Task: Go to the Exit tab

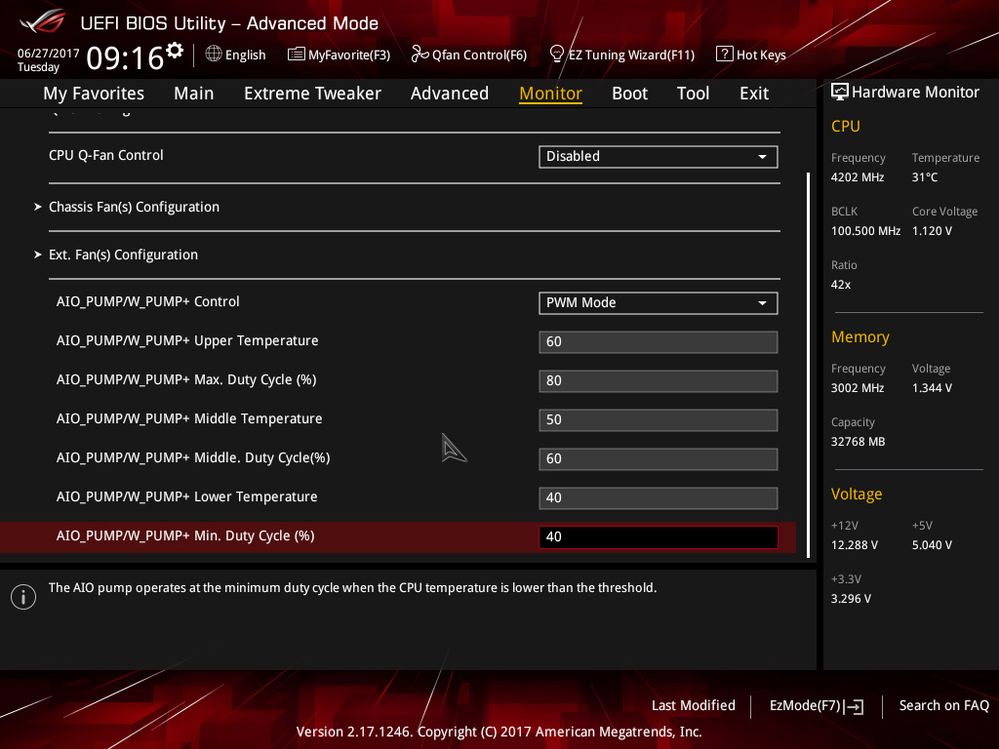Action: 754,93
